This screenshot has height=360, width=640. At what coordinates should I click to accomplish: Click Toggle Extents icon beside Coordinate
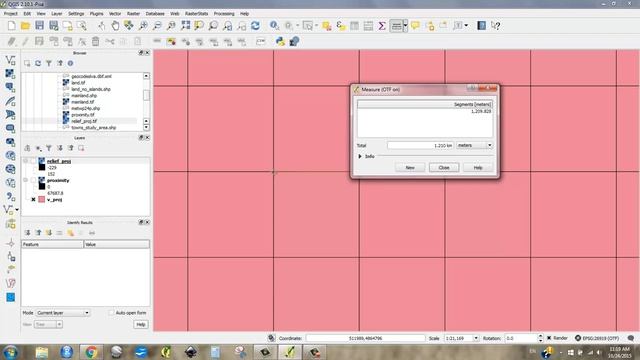pyautogui.click(x=271, y=338)
